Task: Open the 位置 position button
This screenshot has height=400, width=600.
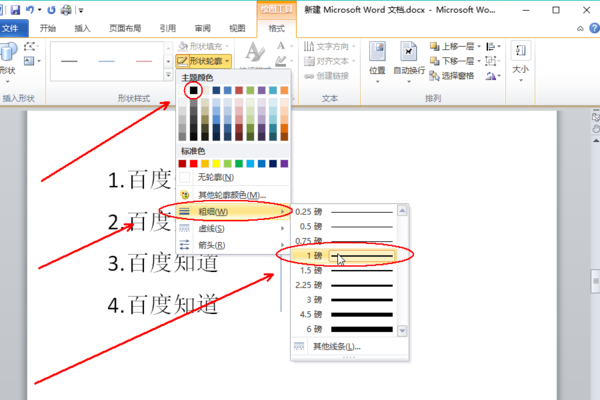Action: pos(377,63)
